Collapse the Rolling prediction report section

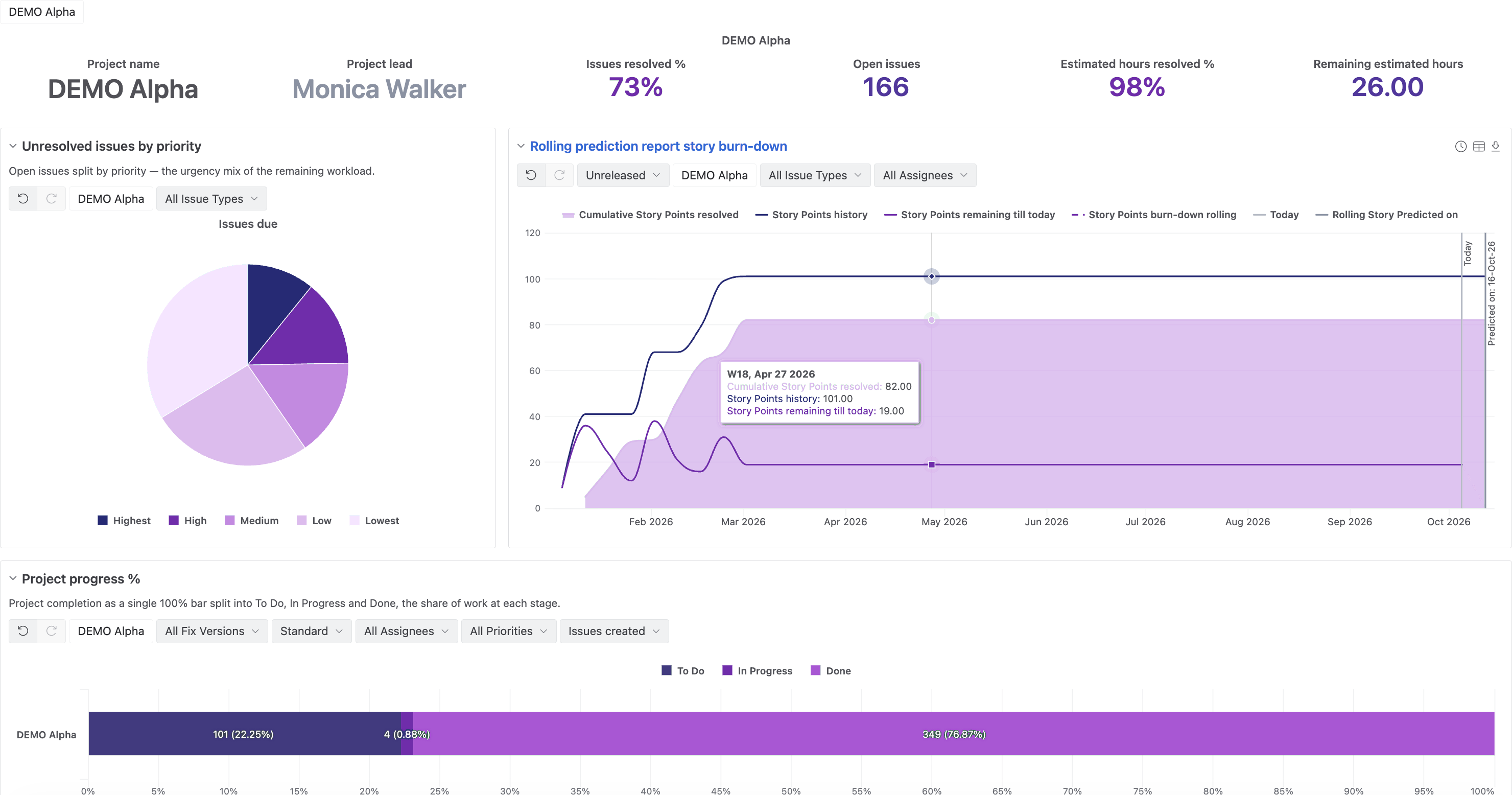click(x=521, y=146)
